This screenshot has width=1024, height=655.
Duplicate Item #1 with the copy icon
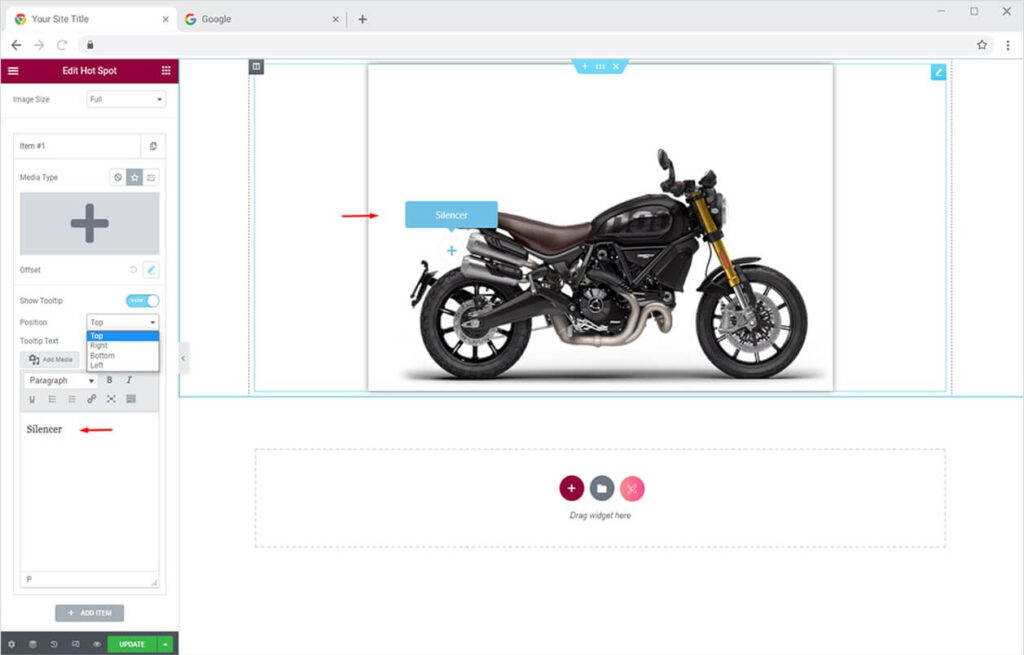point(153,146)
